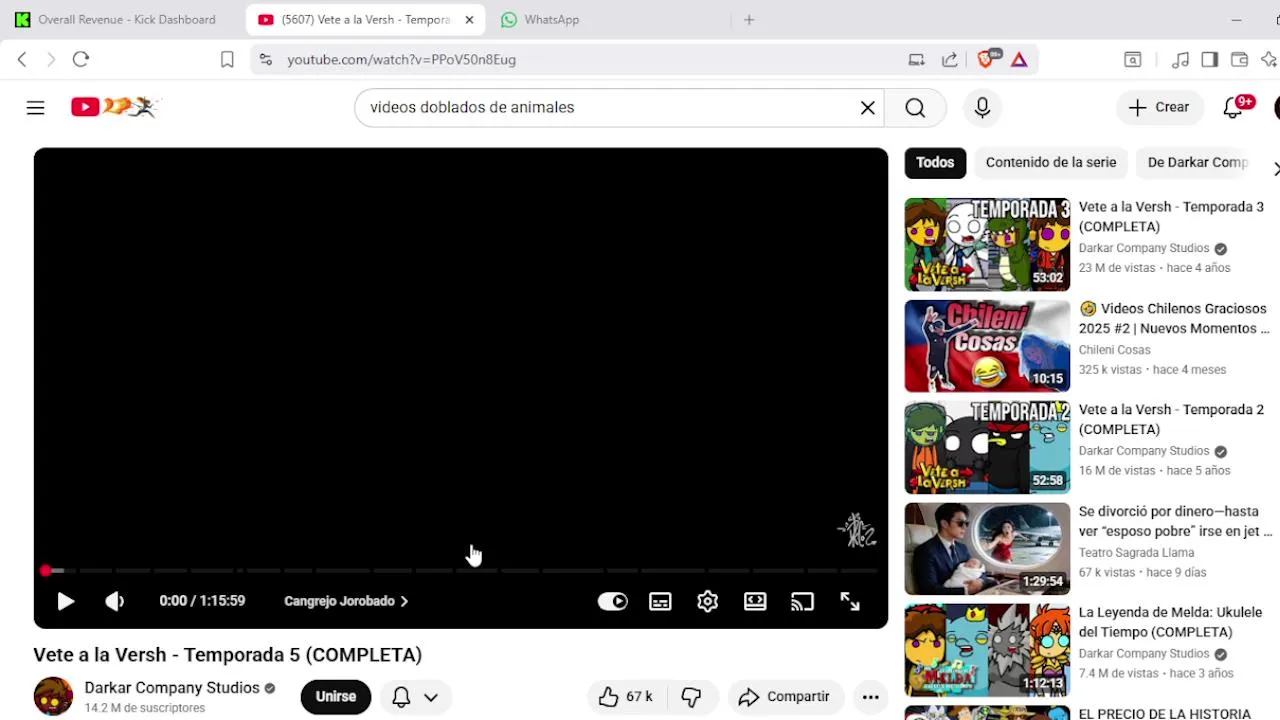Open a new browser tab
Screen dimensions: 1280x720
tap(749, 19)
